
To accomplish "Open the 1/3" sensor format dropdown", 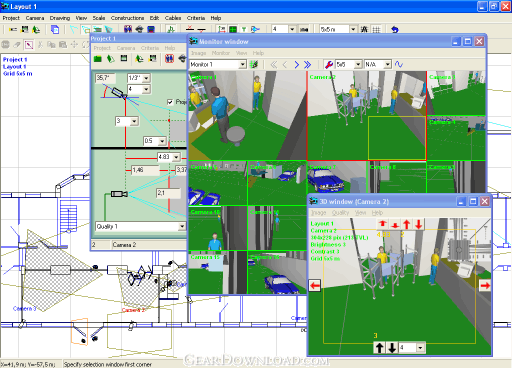I will point(146,78).
